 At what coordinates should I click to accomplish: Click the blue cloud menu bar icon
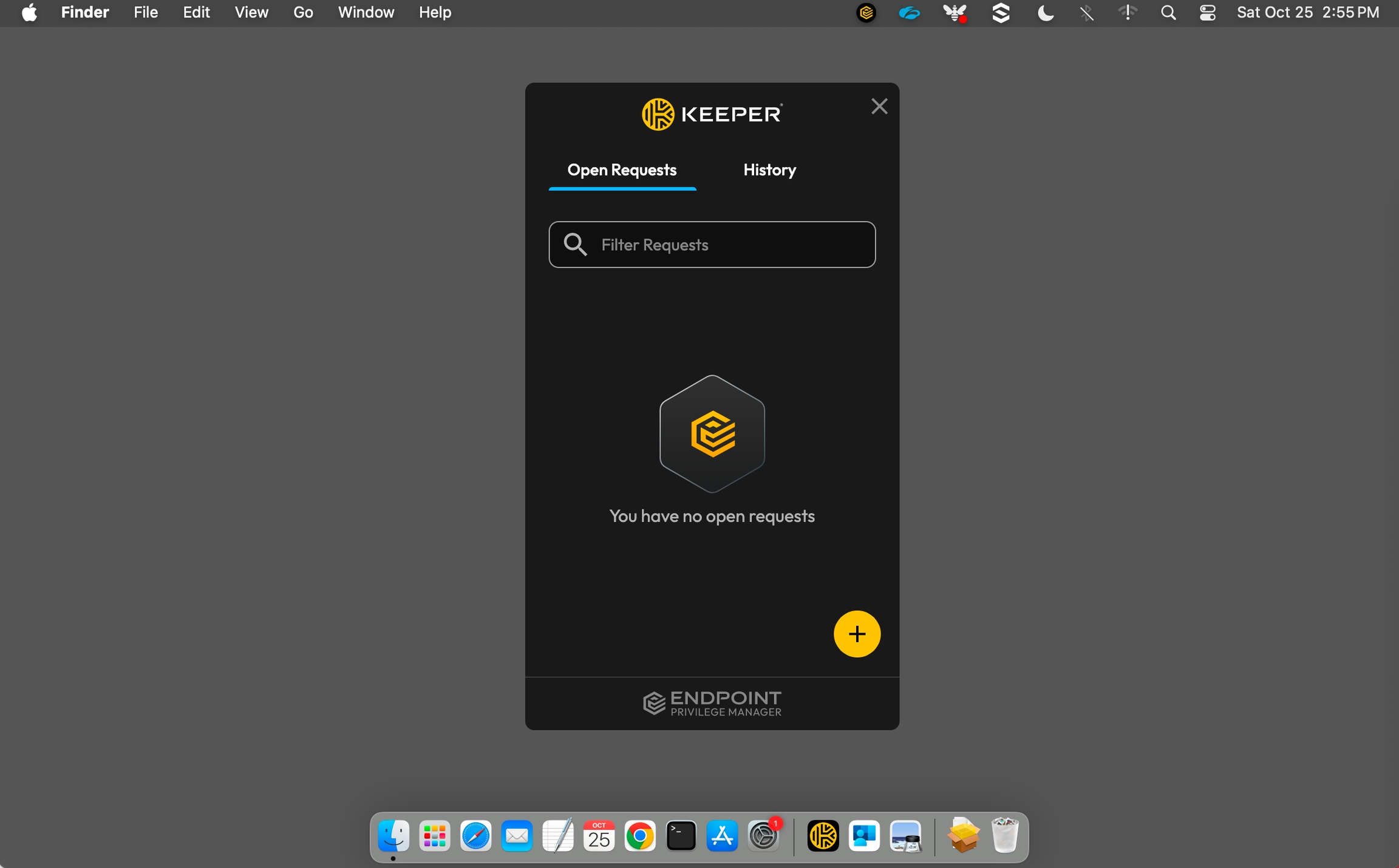(x=909, y=13)
